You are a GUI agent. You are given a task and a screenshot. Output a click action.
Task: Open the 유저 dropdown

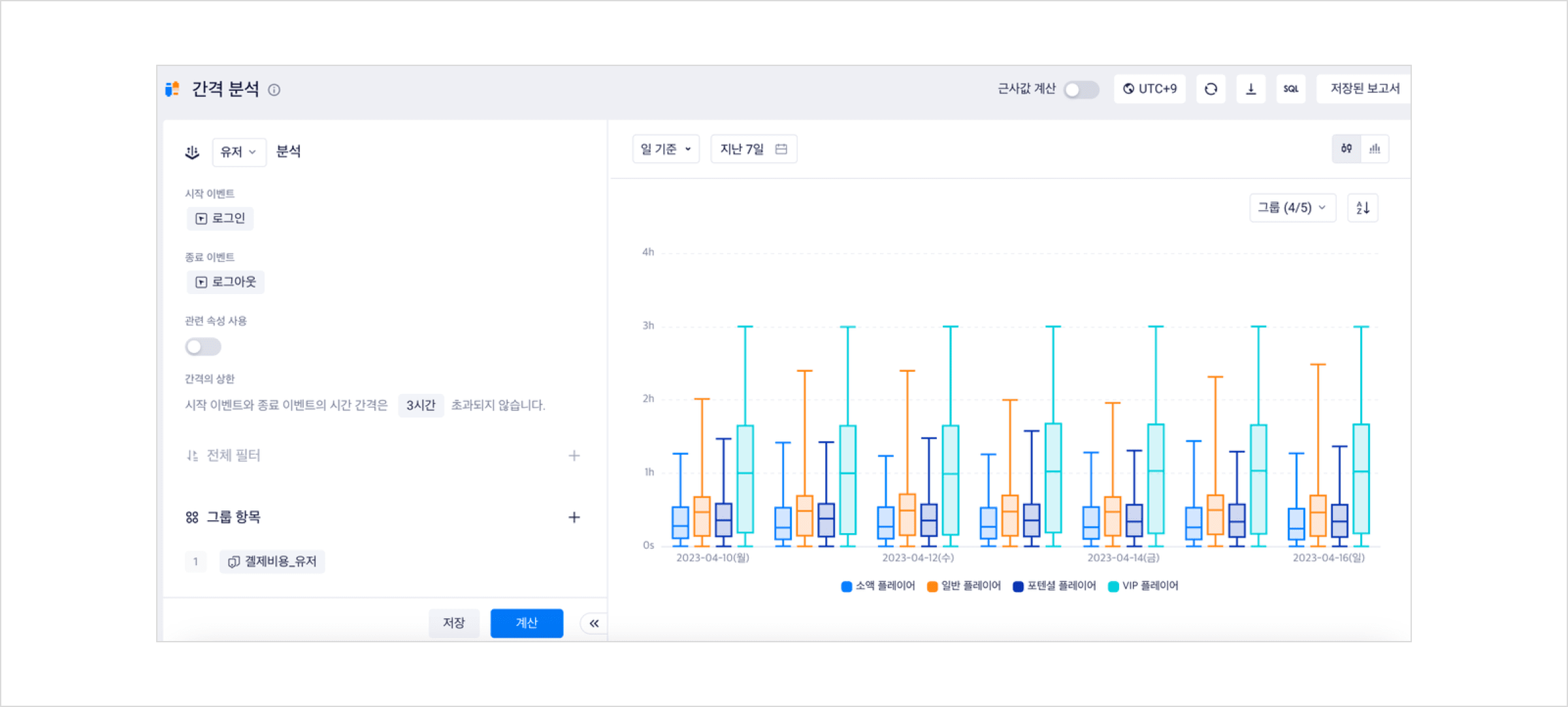coord(238,152)
